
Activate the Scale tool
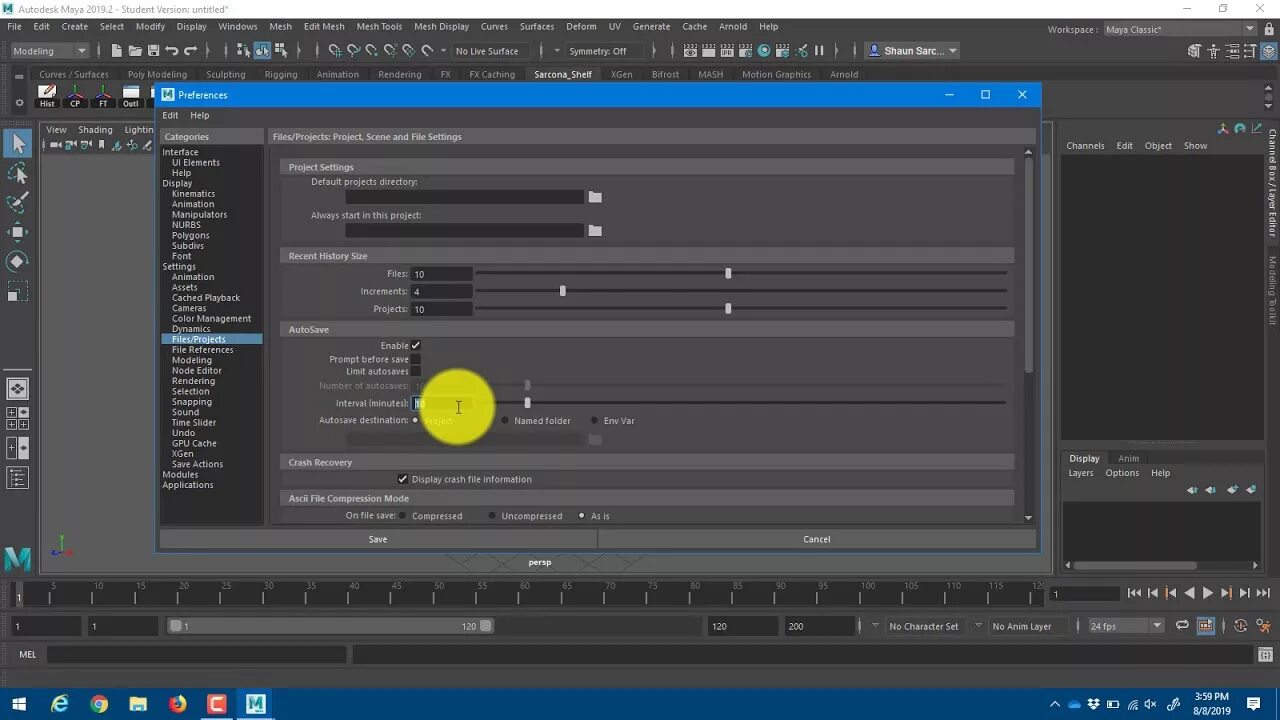(17, 292)
